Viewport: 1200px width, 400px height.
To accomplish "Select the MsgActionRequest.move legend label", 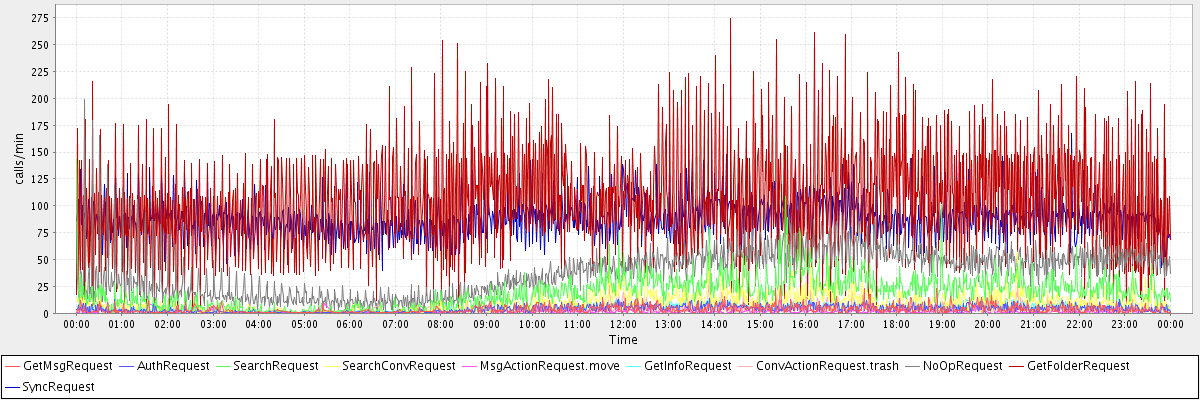I will coord(549,366).
